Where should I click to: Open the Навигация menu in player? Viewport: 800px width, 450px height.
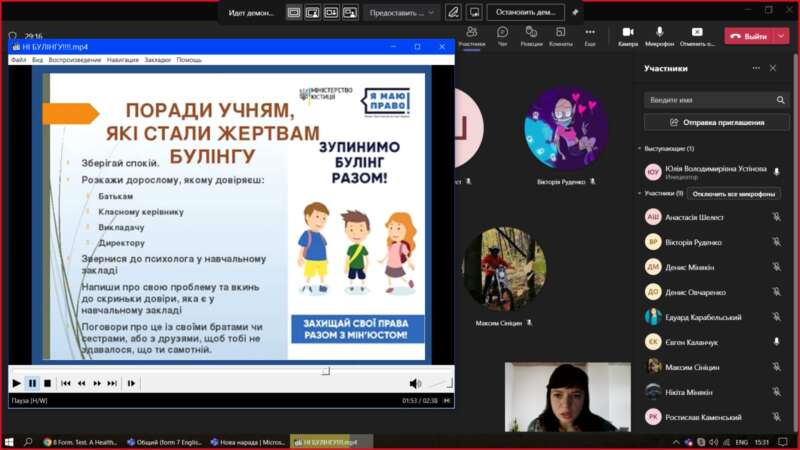point(123,60)
